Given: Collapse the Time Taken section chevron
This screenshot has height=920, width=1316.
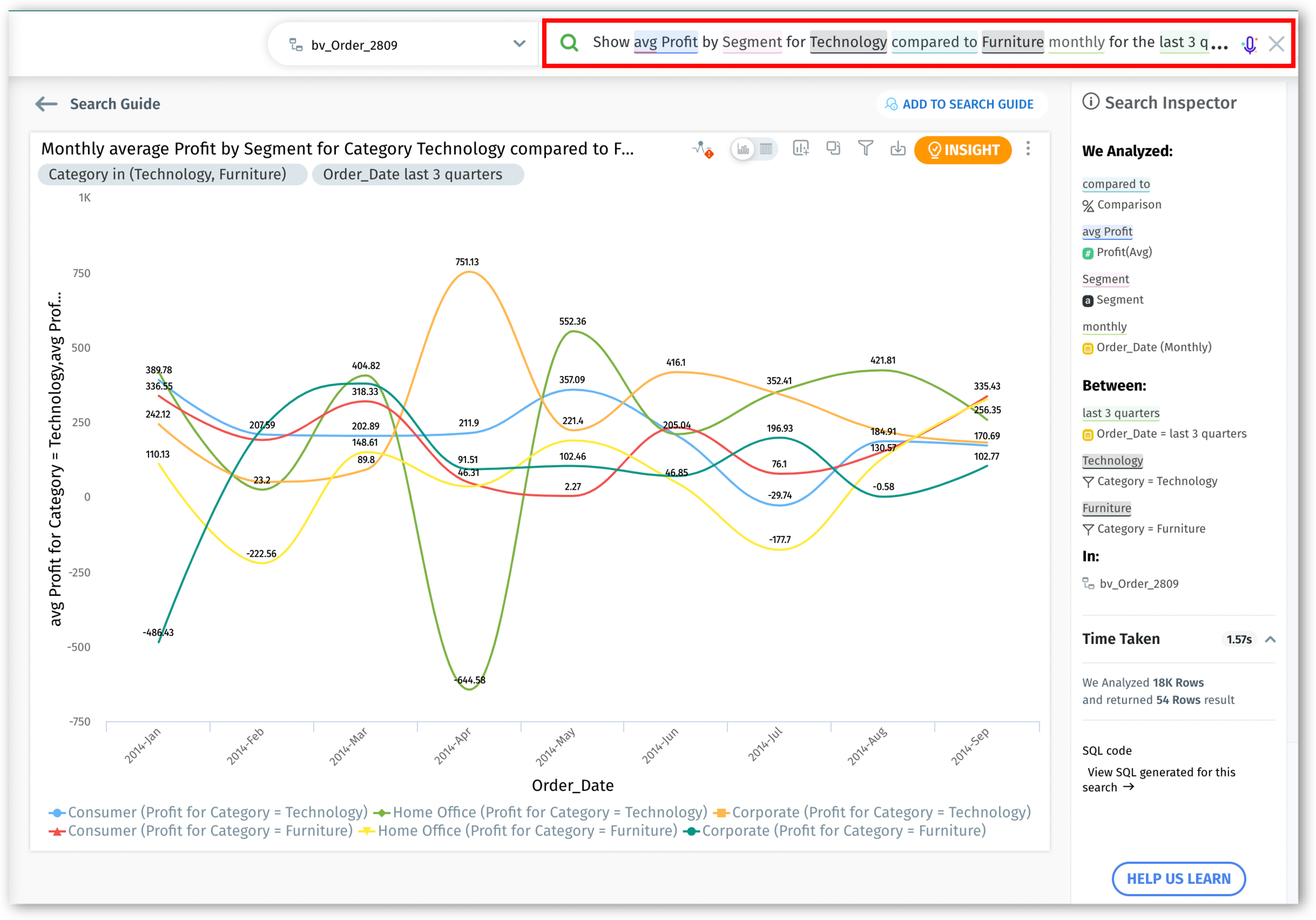Looking at the screenshot, I should tap(1270, 639).
